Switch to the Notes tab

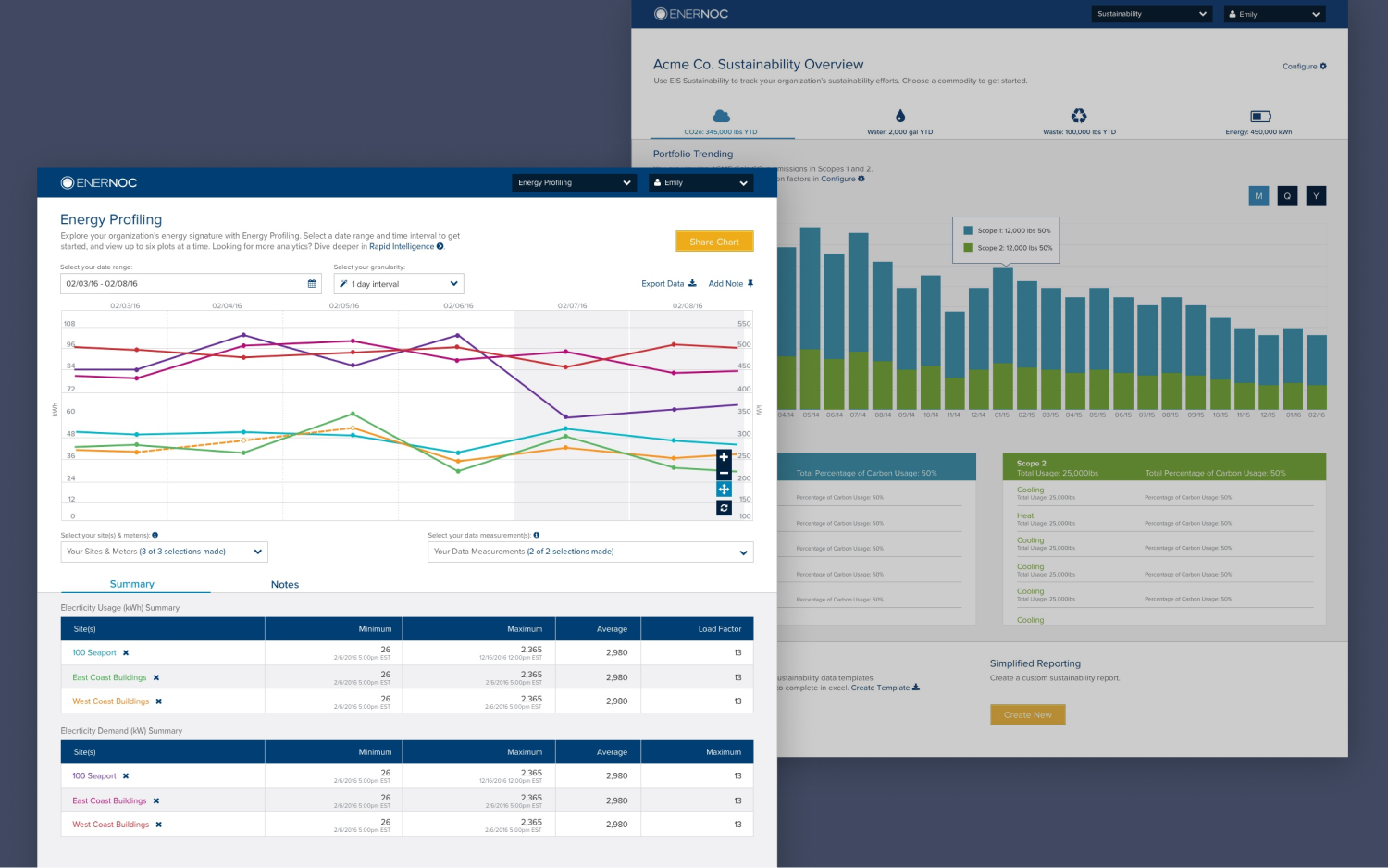coord(285,584)
